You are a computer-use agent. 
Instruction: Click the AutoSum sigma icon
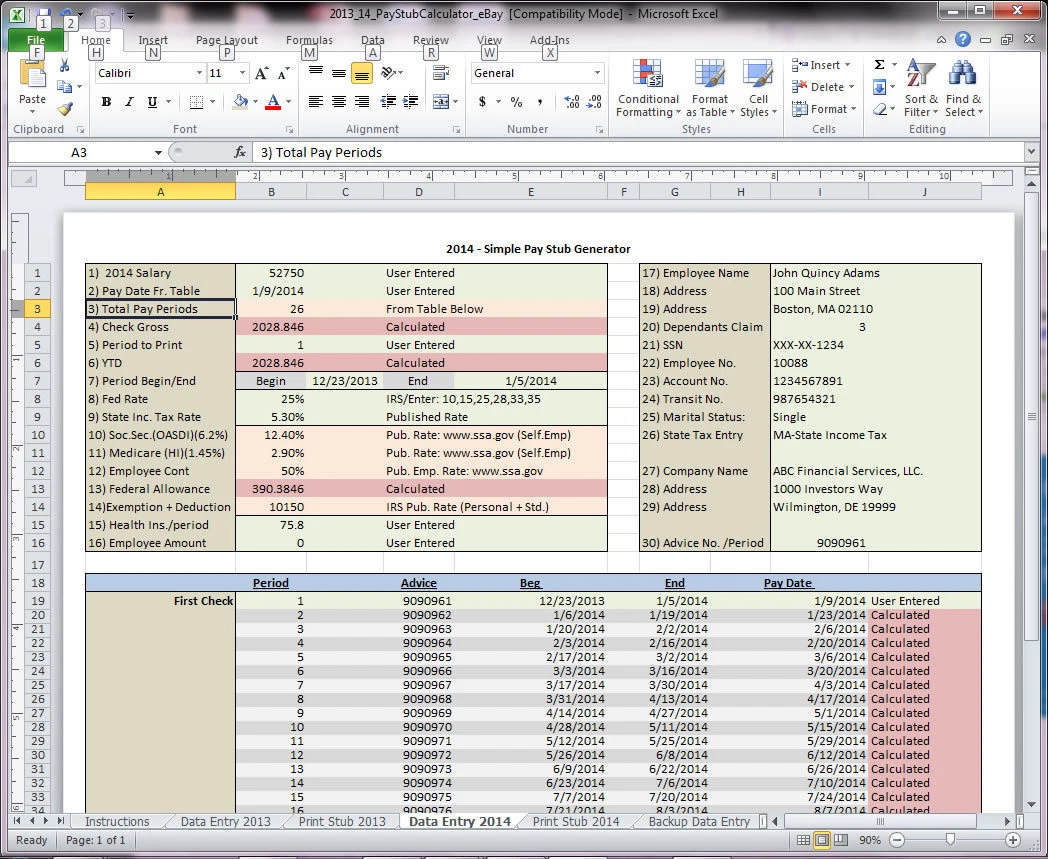(879, 65)
